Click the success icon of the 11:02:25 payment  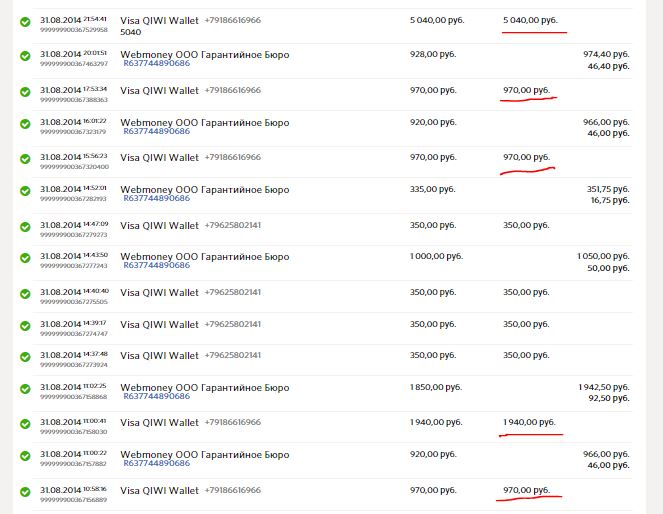pyautogui.click(x=25, y=391)
